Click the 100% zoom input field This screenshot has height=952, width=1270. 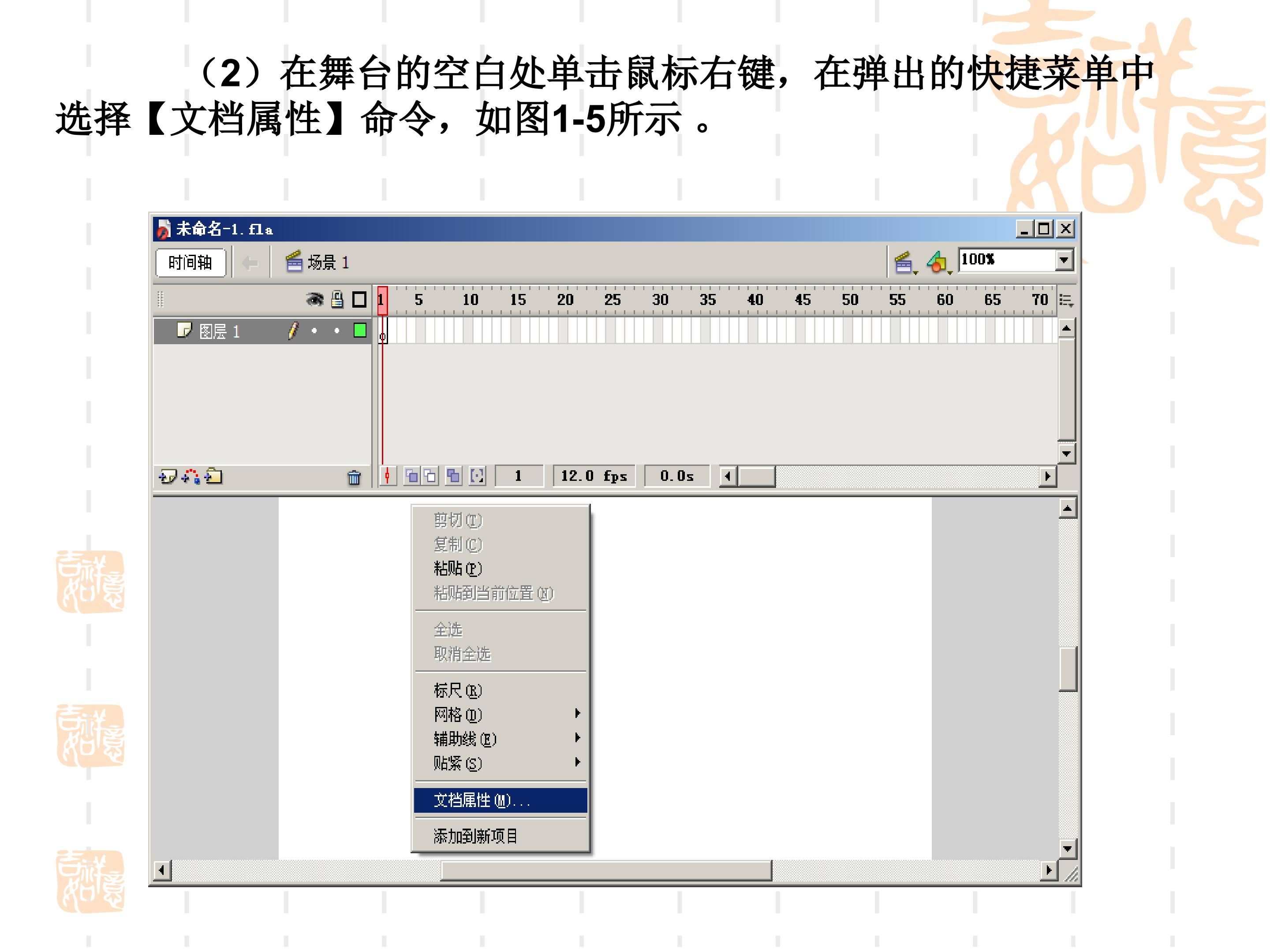[1006, 260]
